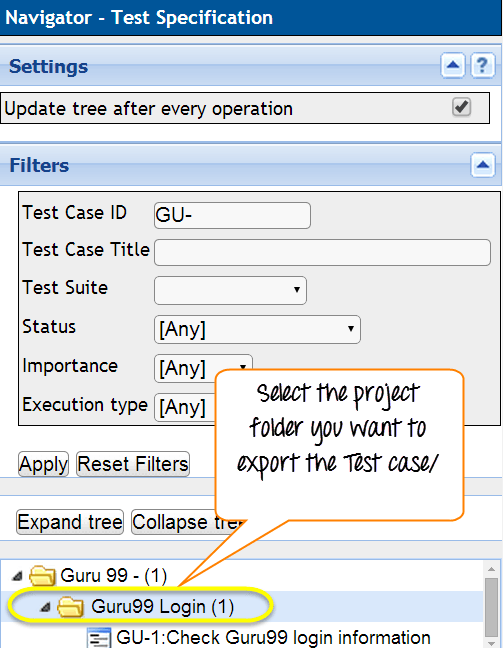Click the Guru 99 root folder icon

click(x=42, y=576)
